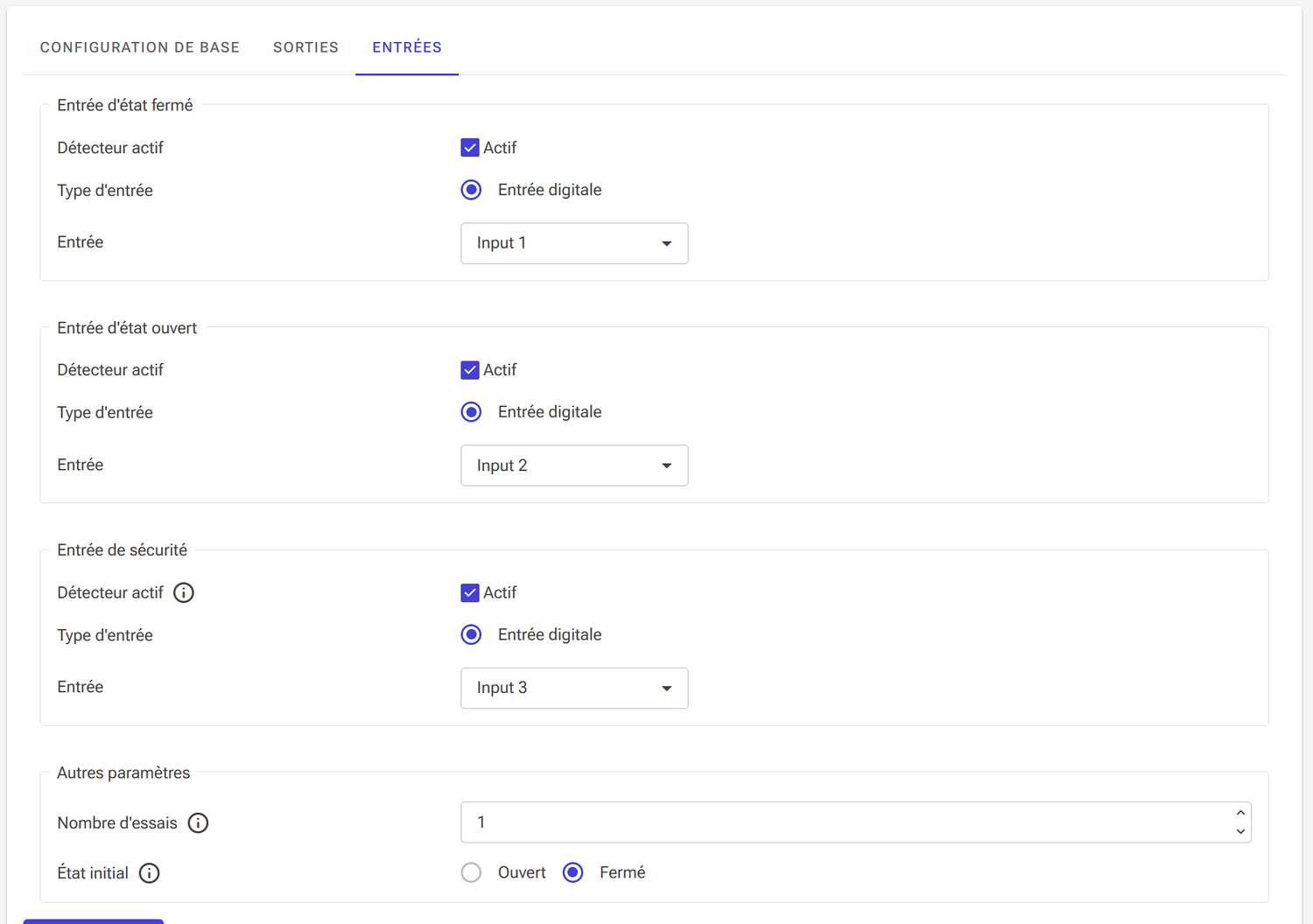
Task: Click info icon next to Nombre d'essais
Action: (x=199, y=823)
